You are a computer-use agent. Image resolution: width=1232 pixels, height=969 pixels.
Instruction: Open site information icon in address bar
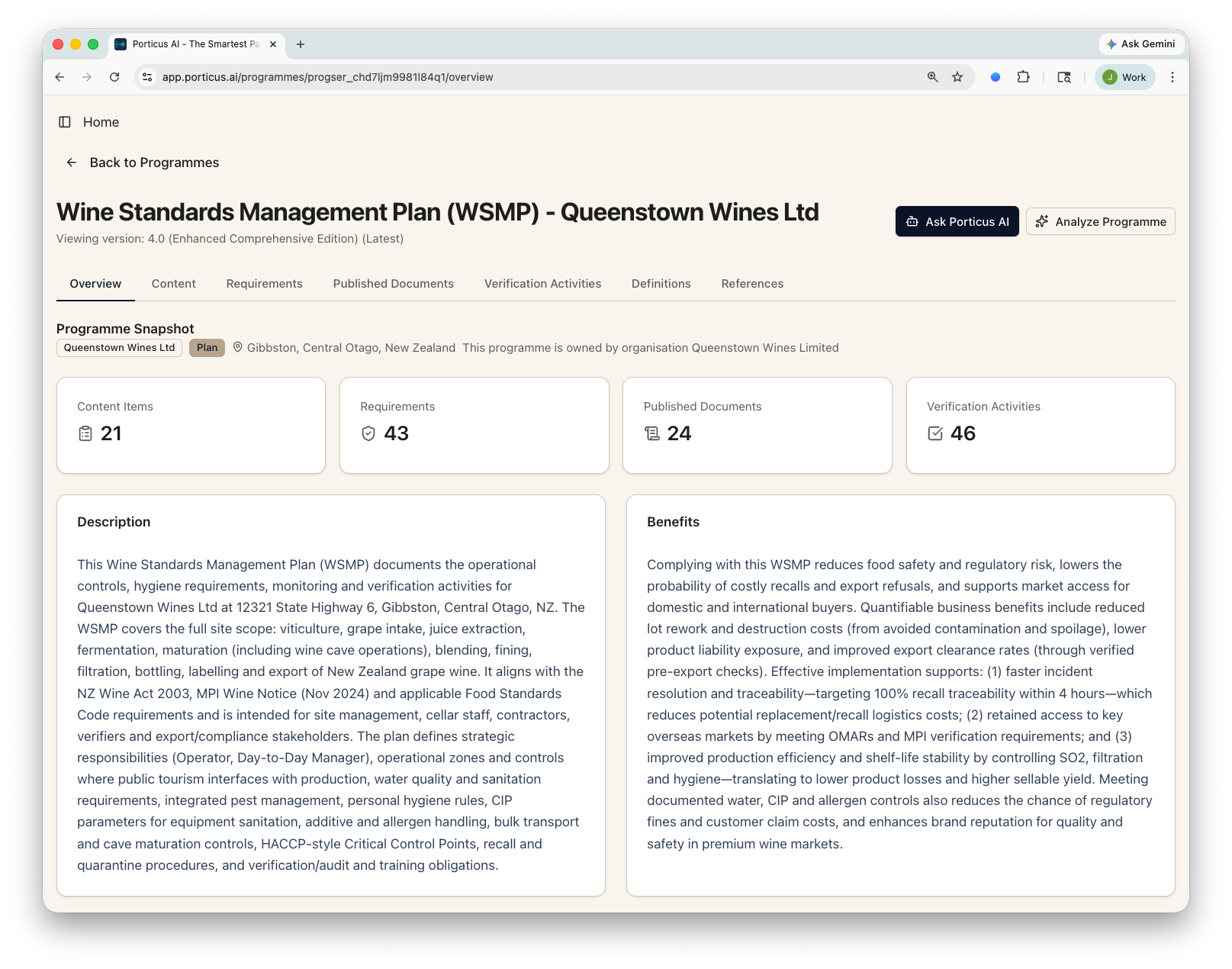click(148, 77)
